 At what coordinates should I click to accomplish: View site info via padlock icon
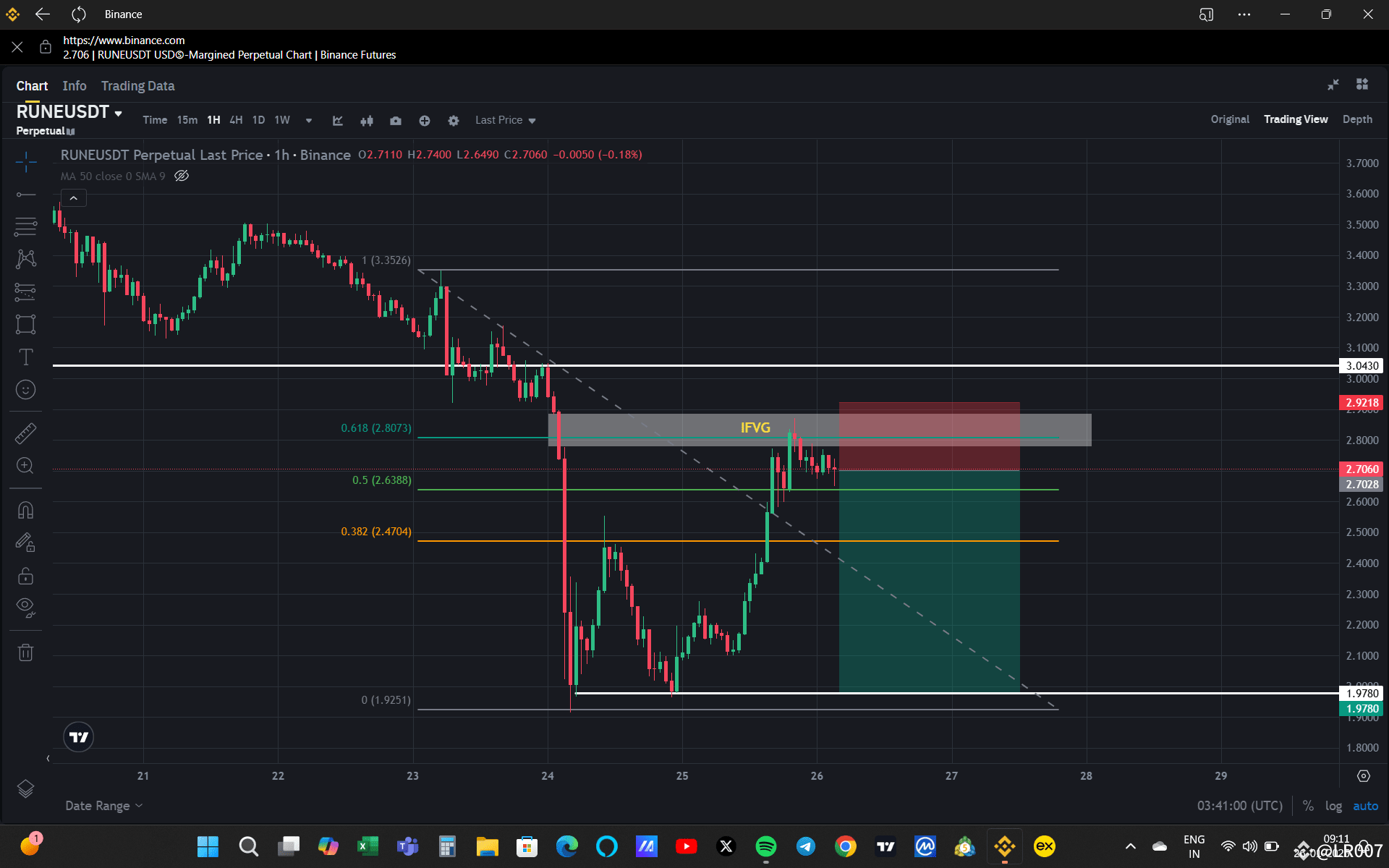[x=46, y=47]
